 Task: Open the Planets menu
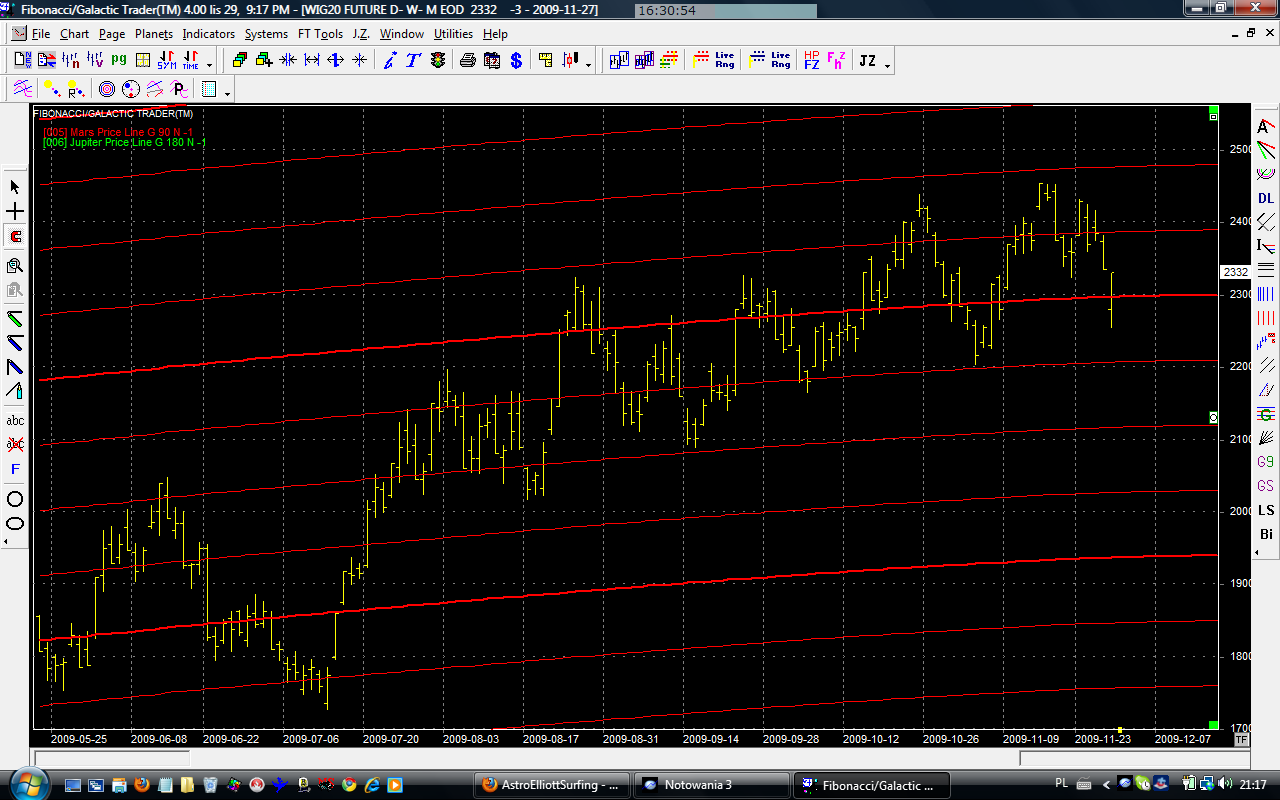(154, 34)
